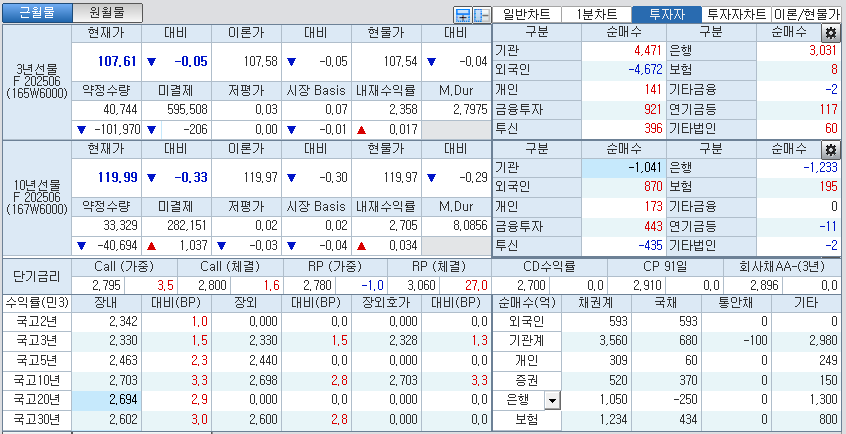
Task: Open gear settings in 3년선물 investor panel
Action: point(830,33)
